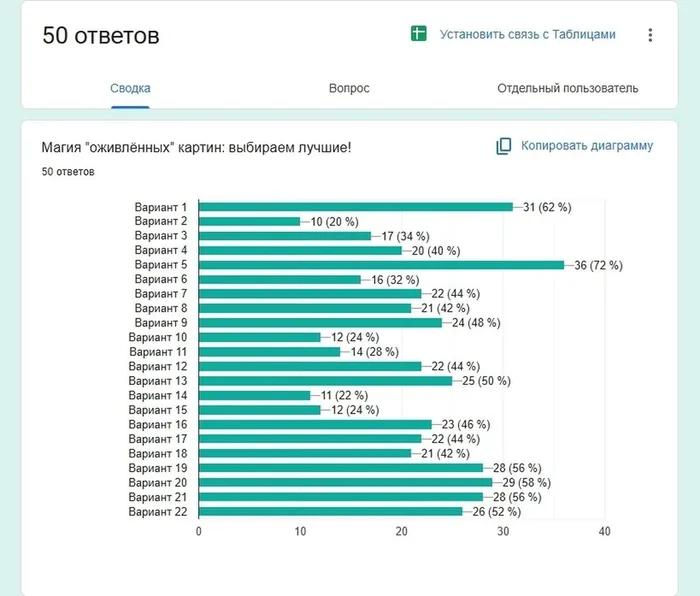Select the Вариант 2 bar

[249, 221]
